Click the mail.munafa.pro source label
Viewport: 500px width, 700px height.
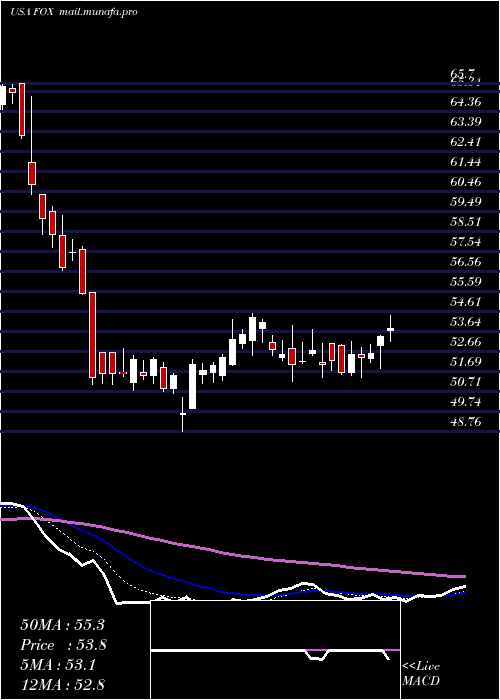coord(98,12)
